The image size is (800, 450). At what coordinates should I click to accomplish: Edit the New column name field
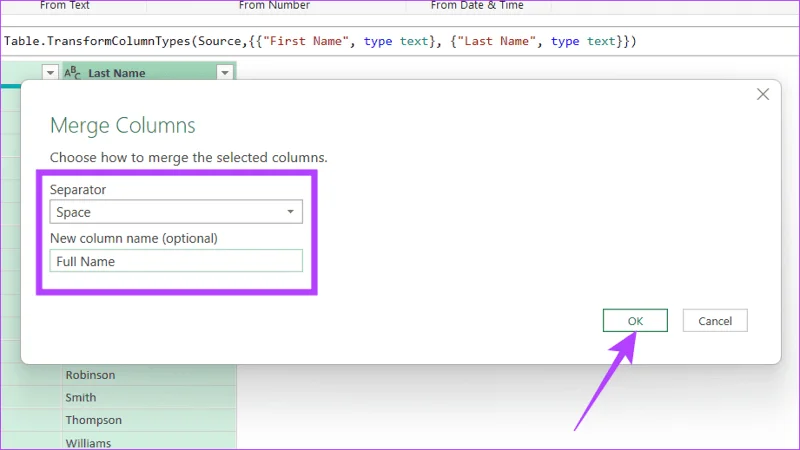pyautogui.click(x=176, y=261)
